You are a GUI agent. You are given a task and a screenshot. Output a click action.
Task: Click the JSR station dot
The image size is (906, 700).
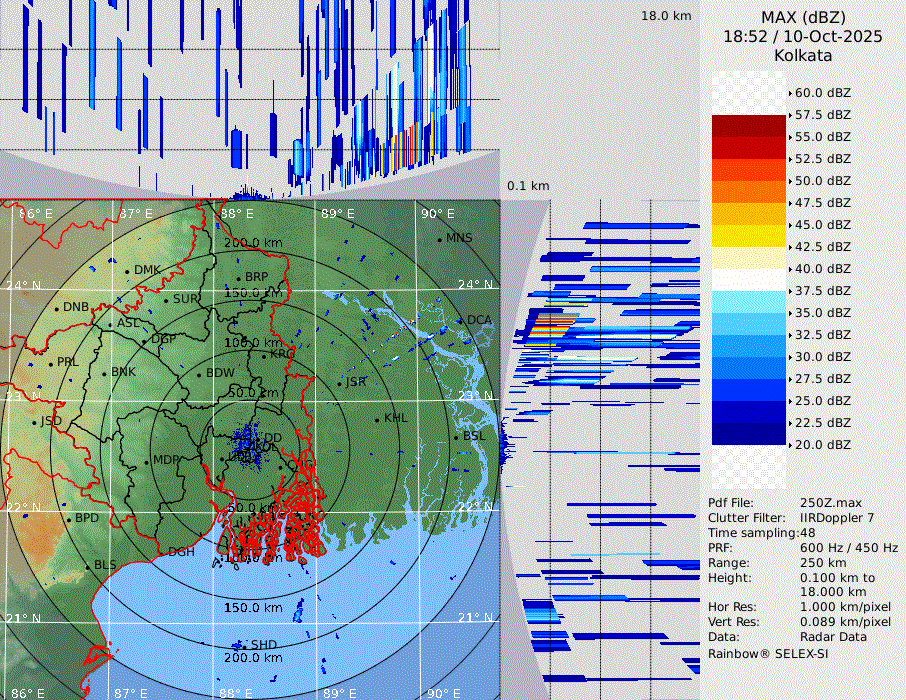click(x=339, y=383)
